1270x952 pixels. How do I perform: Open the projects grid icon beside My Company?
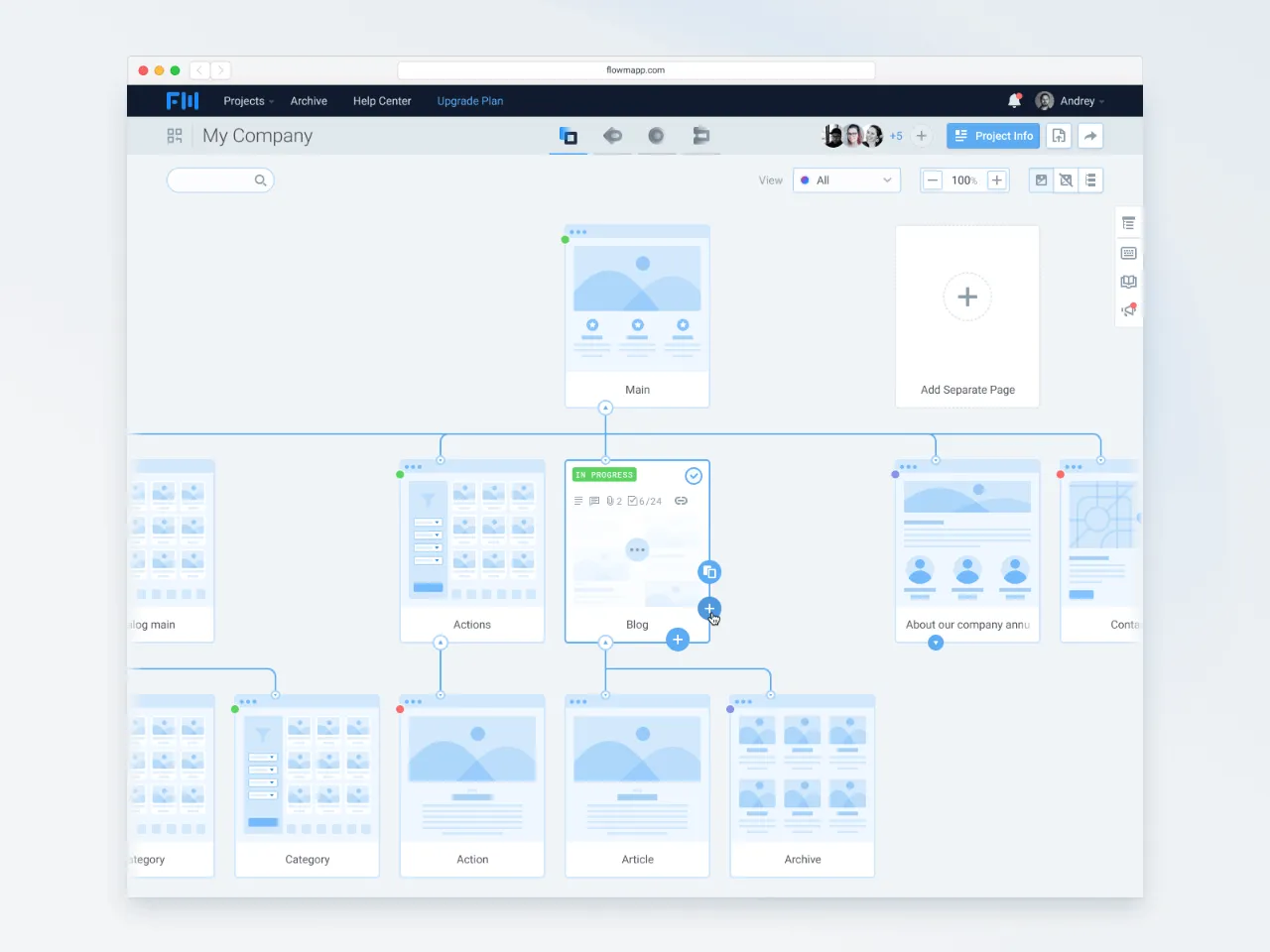[x=175, y=136]
